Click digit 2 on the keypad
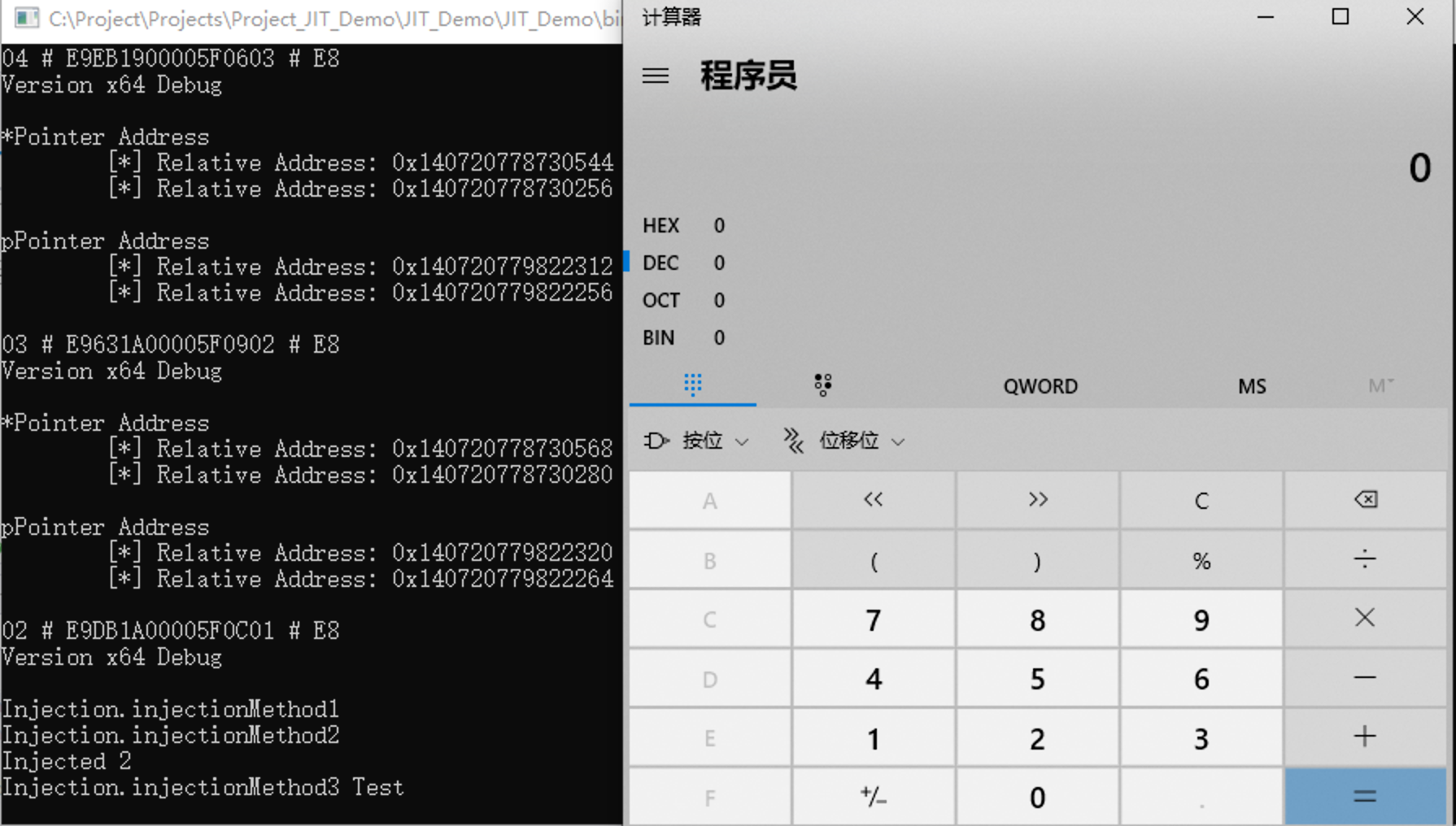Viewport: 1456px width, 826px height. (x=1038, y=738)
